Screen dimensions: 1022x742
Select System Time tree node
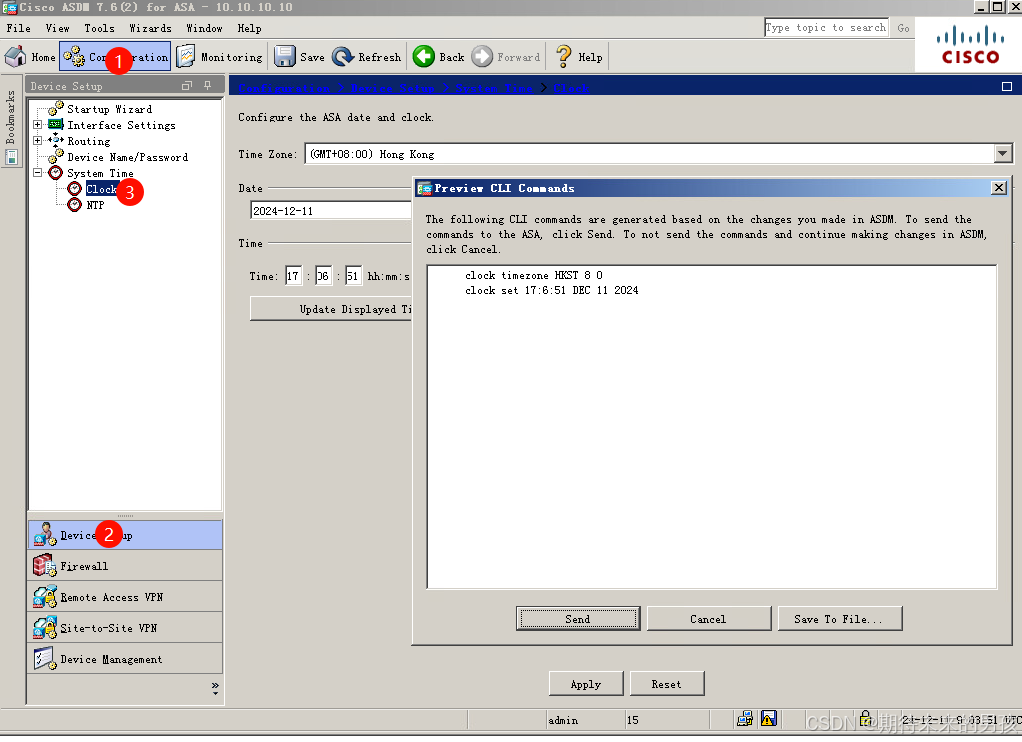[100, 173]
